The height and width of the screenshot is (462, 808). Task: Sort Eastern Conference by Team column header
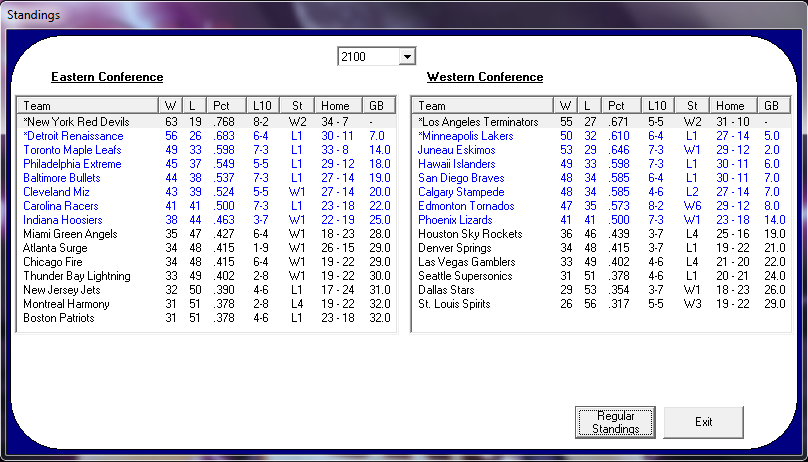click(x=88, y=105)
